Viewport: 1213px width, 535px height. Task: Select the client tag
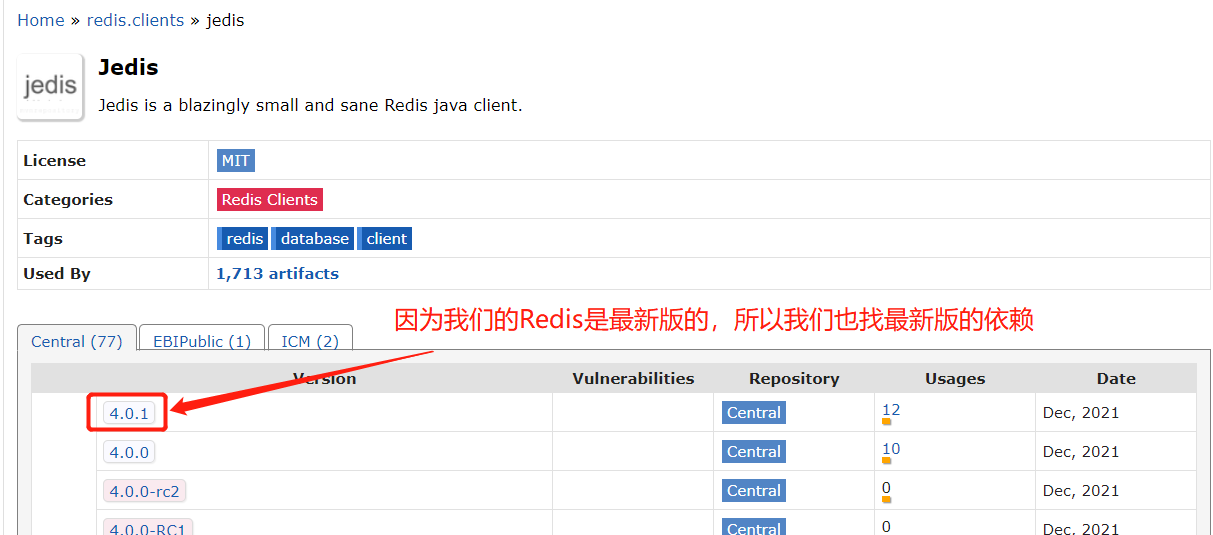[x=385, y=238]
